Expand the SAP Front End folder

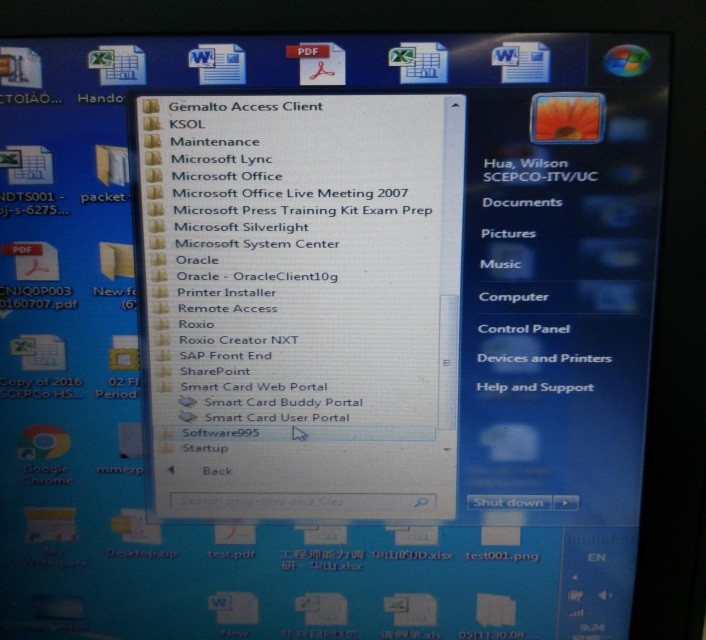pyautogui.click(x=225, y=355)
